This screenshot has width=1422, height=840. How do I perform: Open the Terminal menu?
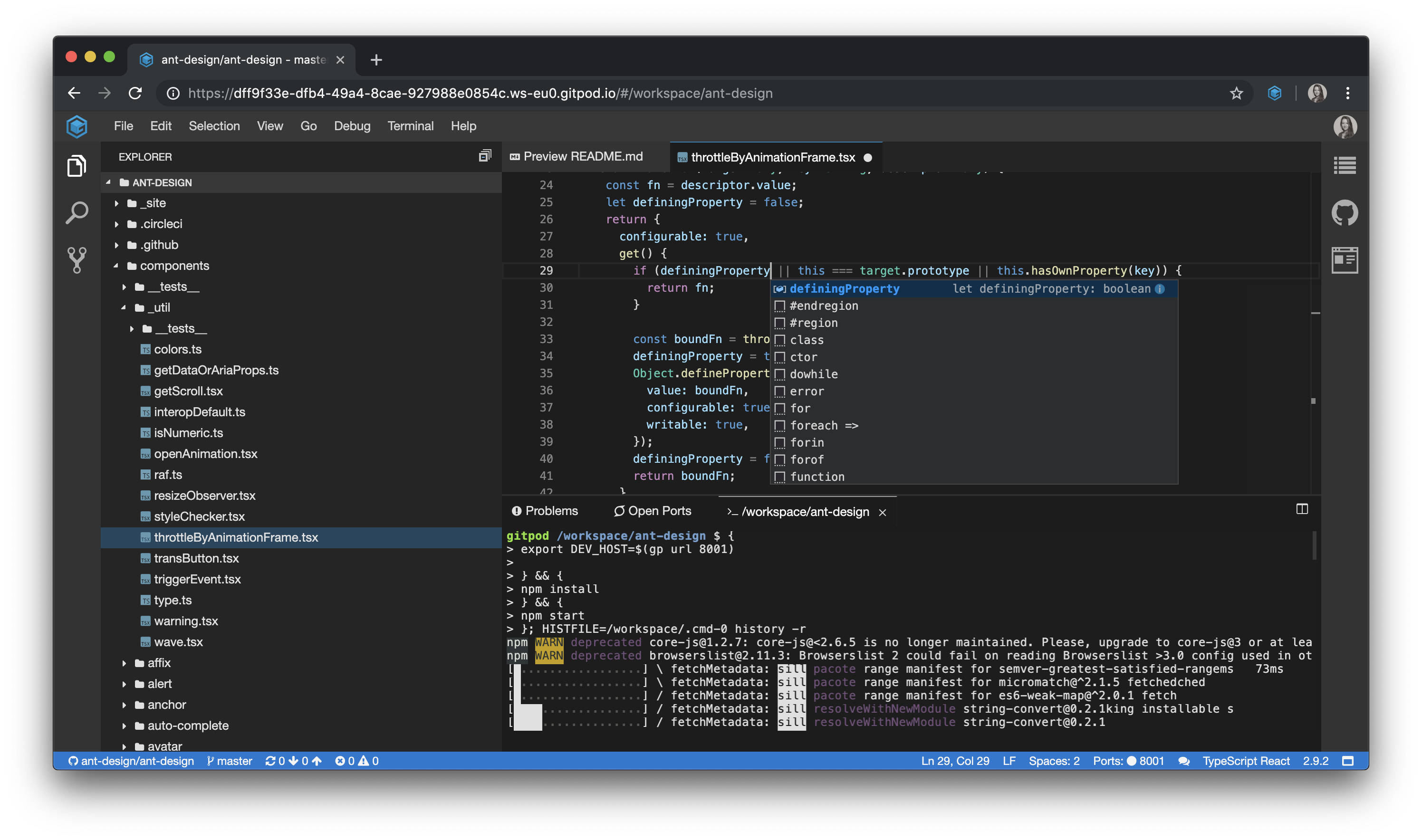[411, 125]
